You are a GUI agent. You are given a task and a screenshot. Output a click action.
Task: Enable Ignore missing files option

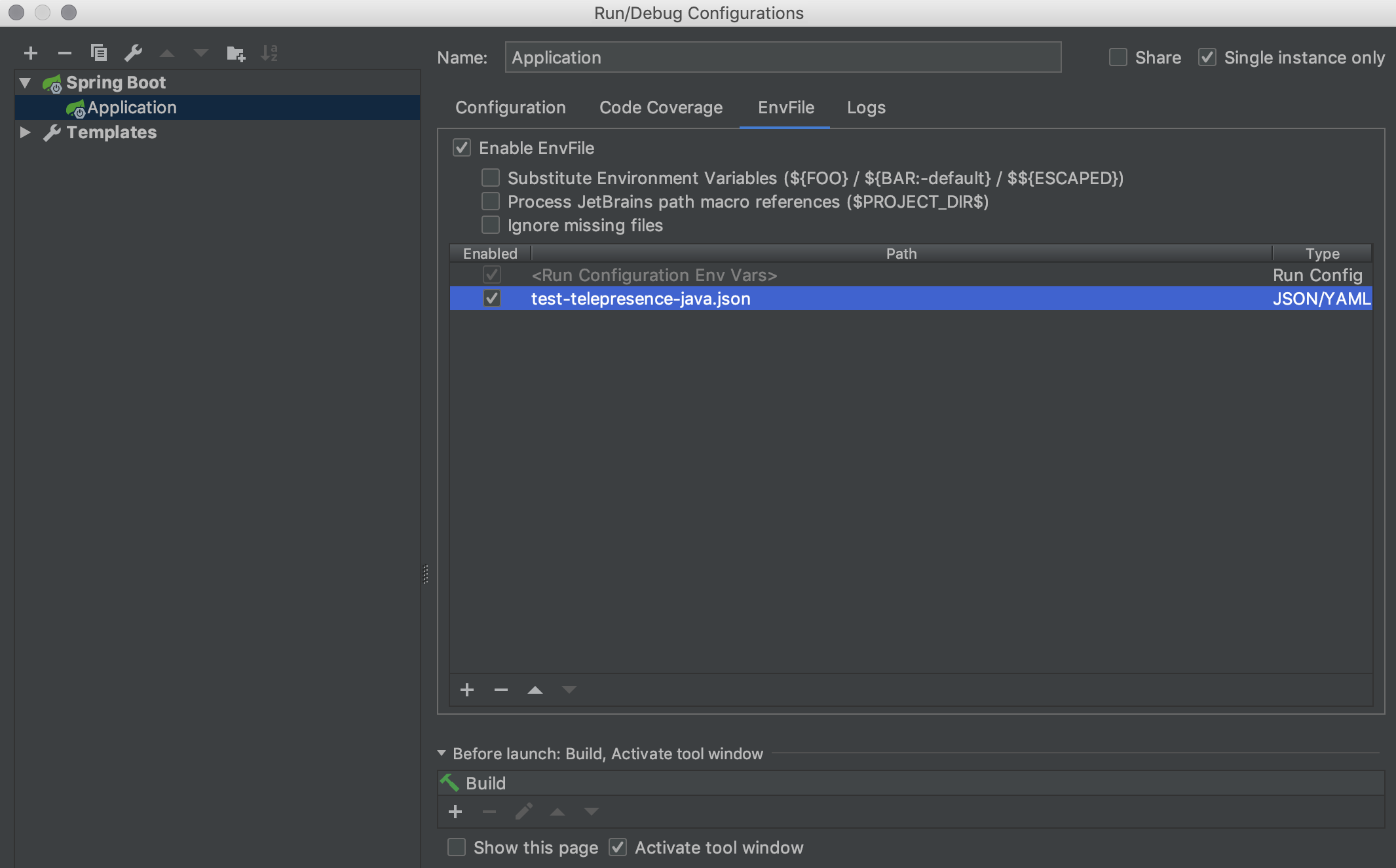click(491, 225)
